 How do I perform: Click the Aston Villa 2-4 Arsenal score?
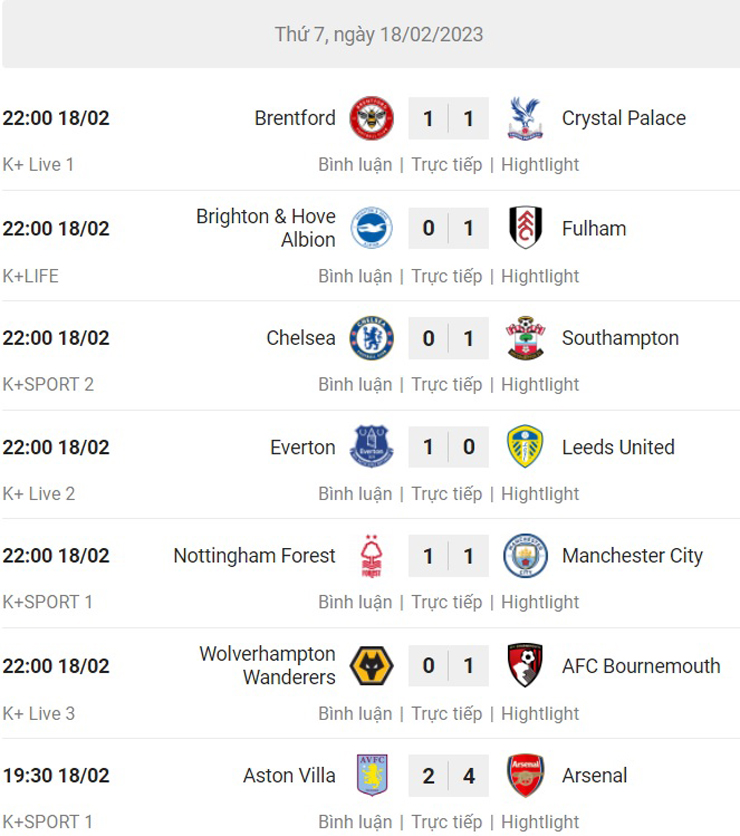(x=448, y=776)
